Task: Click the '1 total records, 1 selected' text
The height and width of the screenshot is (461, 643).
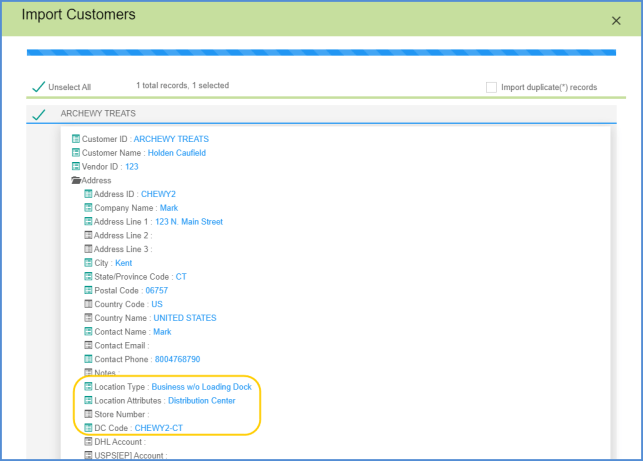Action: click(182, 85)
